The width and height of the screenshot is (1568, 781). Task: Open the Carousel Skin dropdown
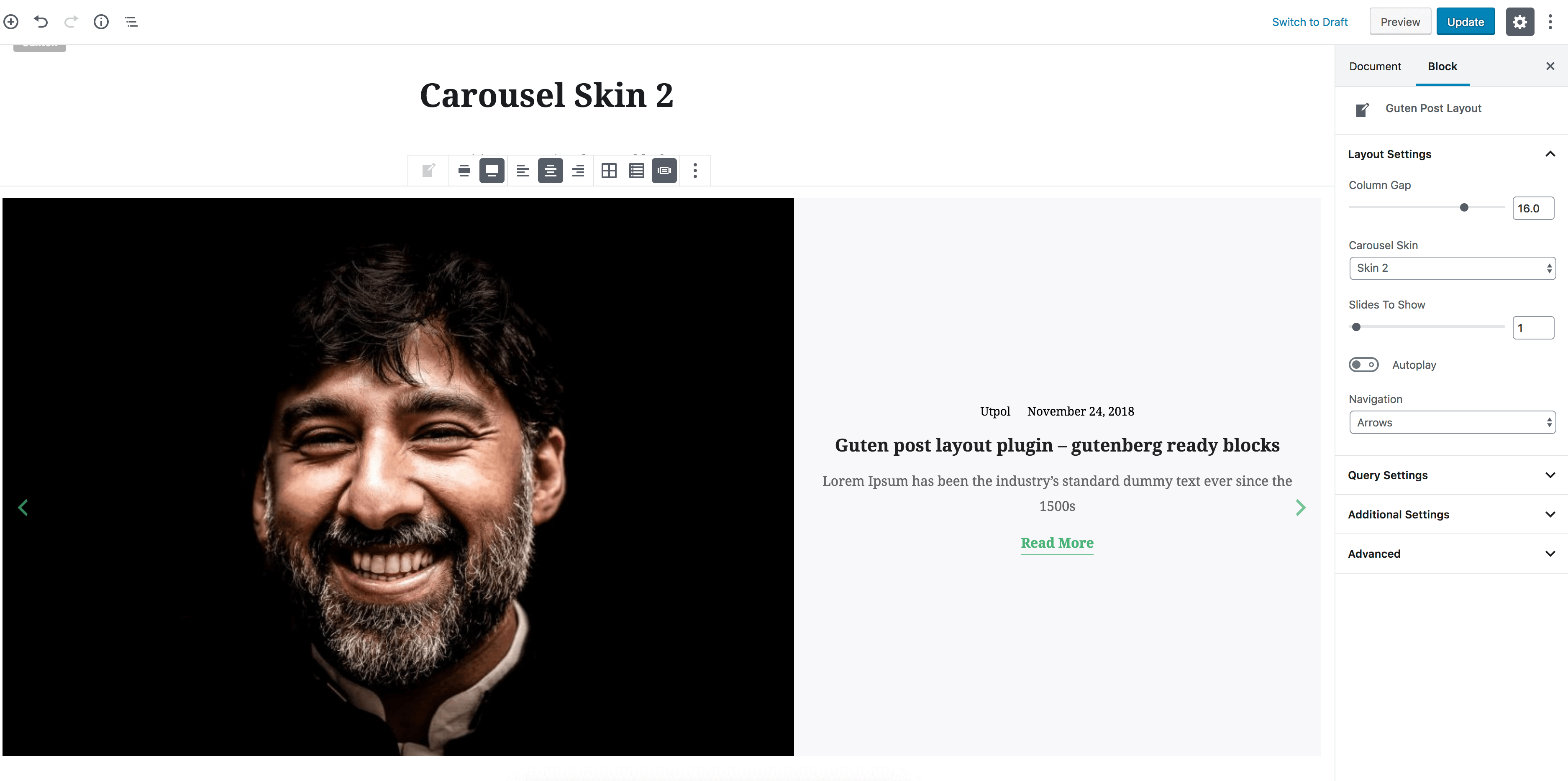tap(1453, 268)
